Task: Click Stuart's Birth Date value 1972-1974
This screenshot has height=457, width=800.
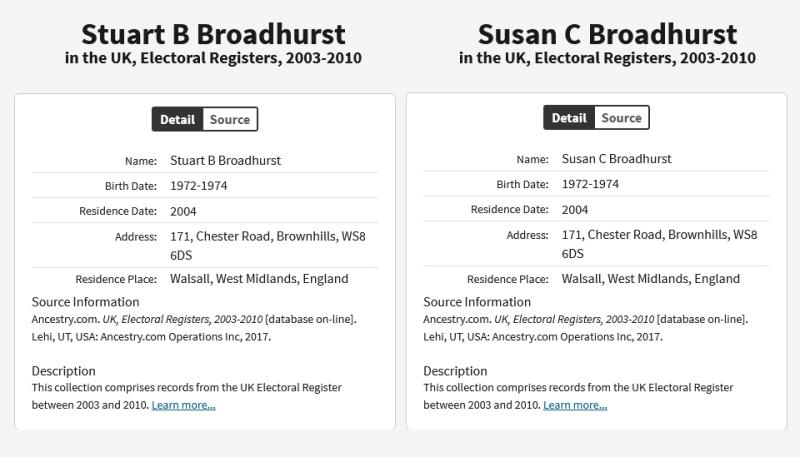Action: pyautogui.click(x=198, y=186)
